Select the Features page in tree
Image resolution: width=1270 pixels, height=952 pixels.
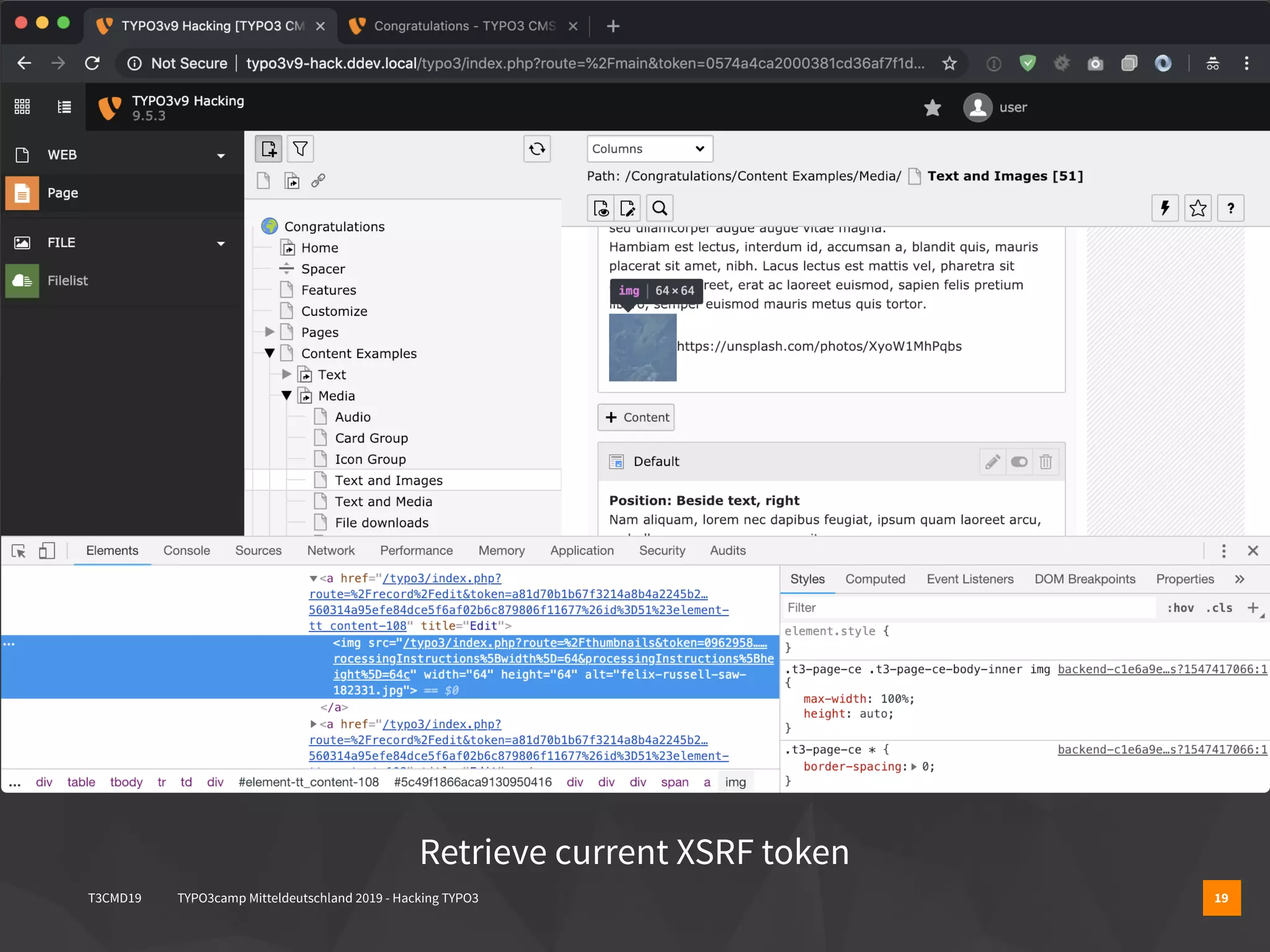329,291
